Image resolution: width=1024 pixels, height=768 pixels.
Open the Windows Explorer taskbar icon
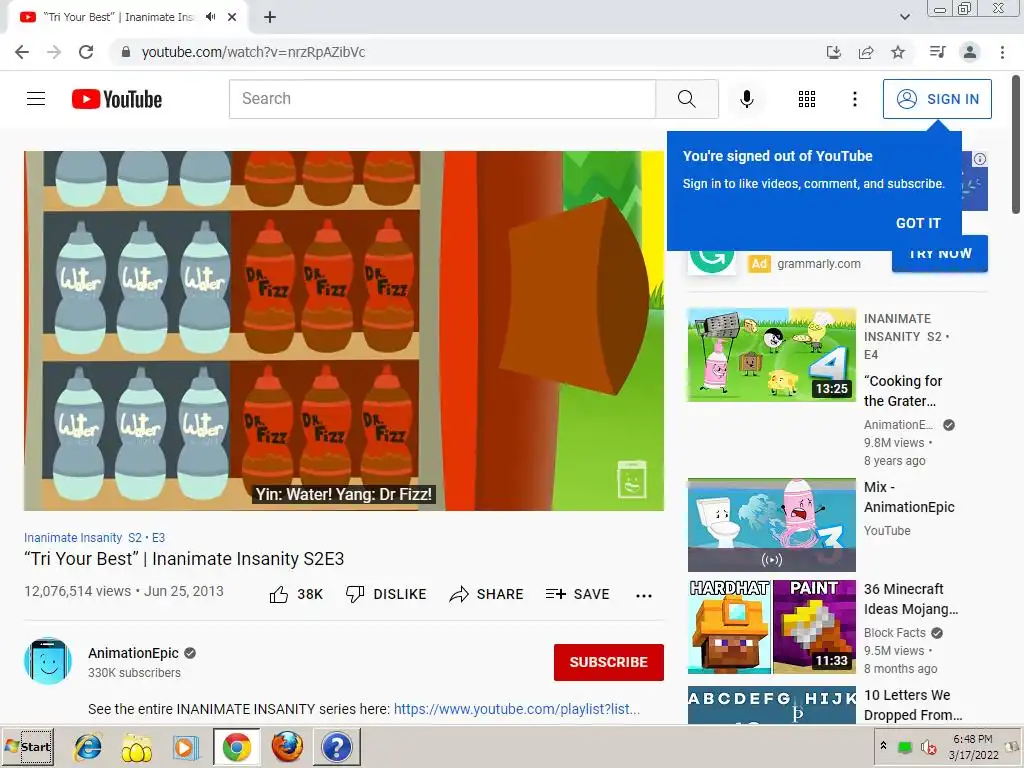136,747
